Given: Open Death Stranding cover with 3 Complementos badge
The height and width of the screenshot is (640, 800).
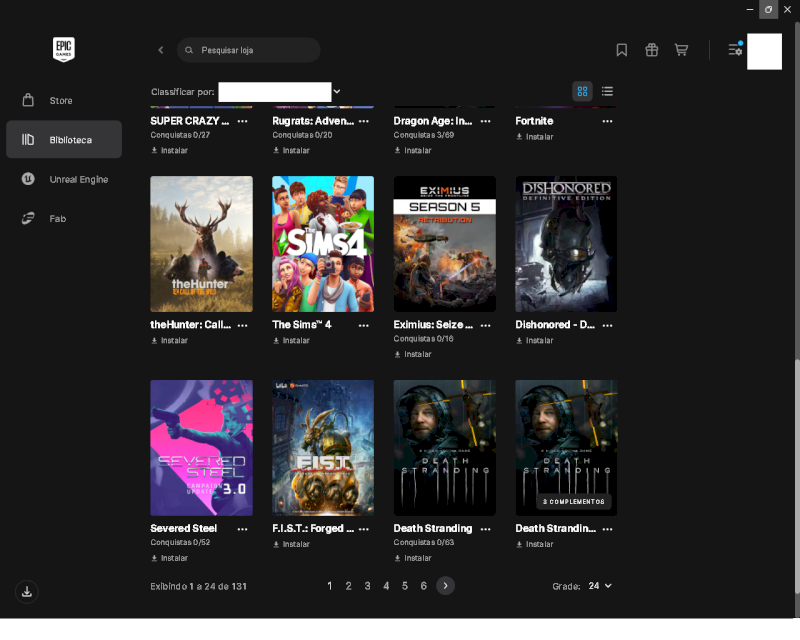Looking at the screenshot, I should (x=566, y=448).
